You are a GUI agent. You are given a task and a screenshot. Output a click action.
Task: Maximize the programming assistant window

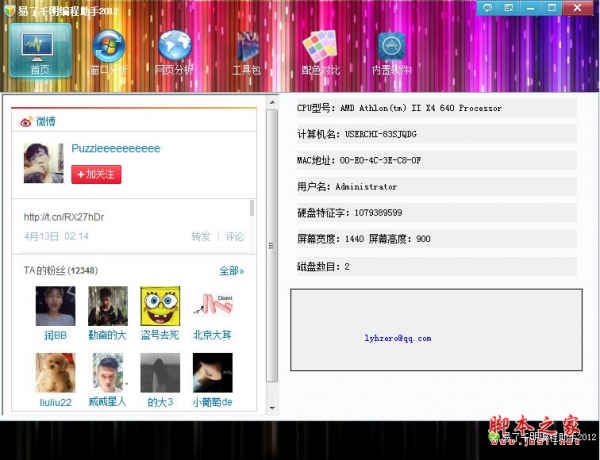[552, 8]
